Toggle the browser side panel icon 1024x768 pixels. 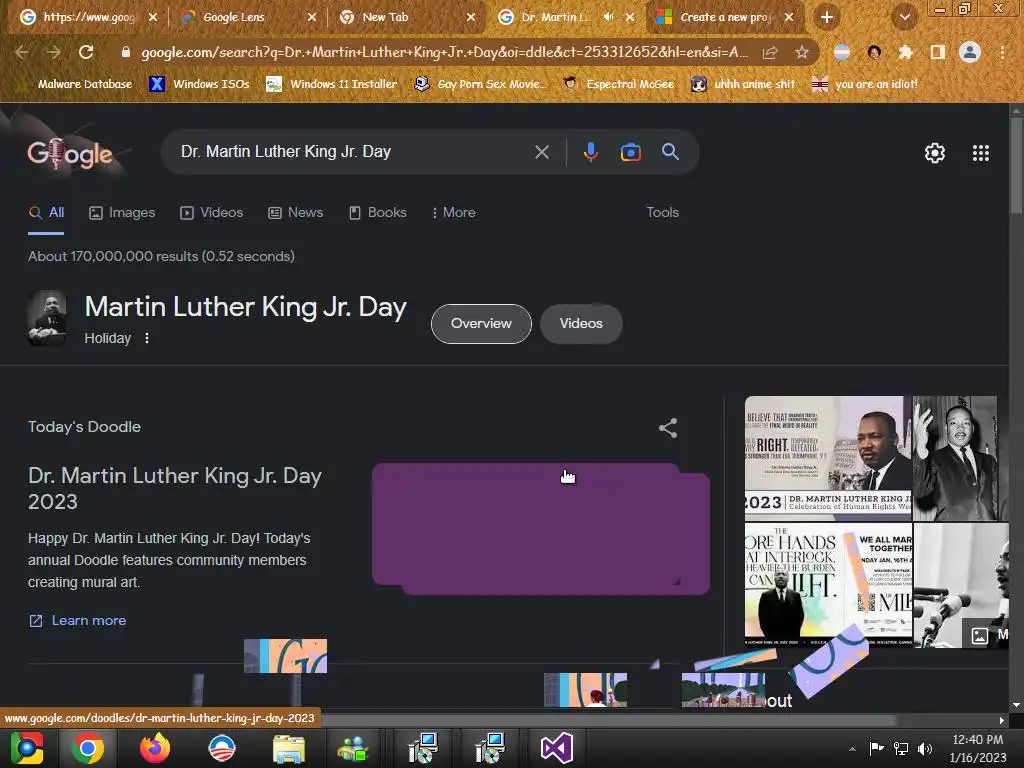937,52
